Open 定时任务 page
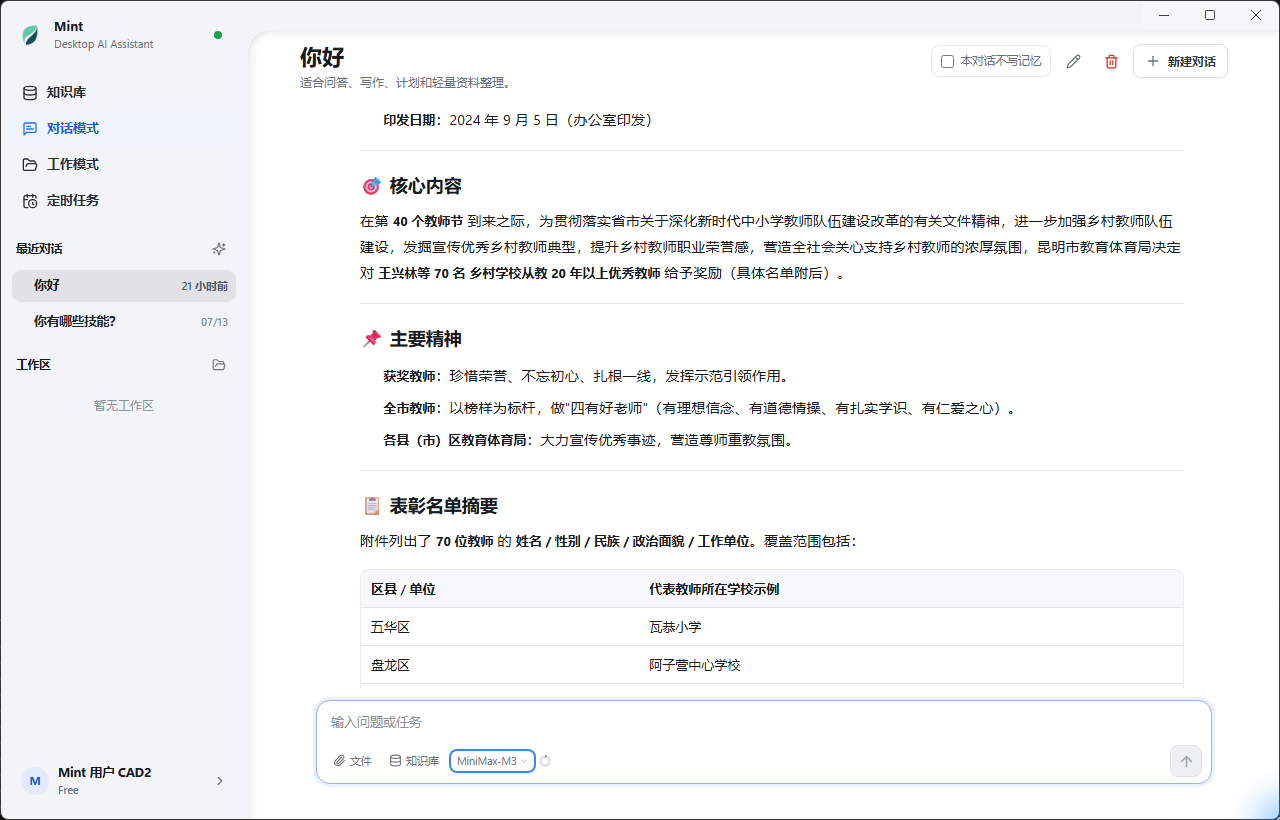 pos(124,200)
